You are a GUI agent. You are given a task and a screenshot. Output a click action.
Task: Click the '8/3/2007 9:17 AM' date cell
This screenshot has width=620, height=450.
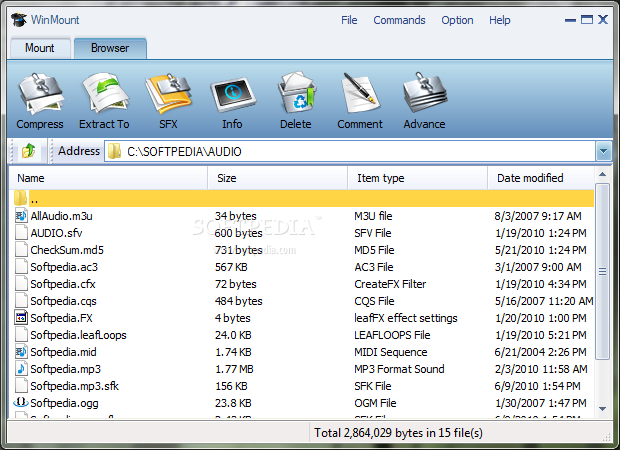538,216
